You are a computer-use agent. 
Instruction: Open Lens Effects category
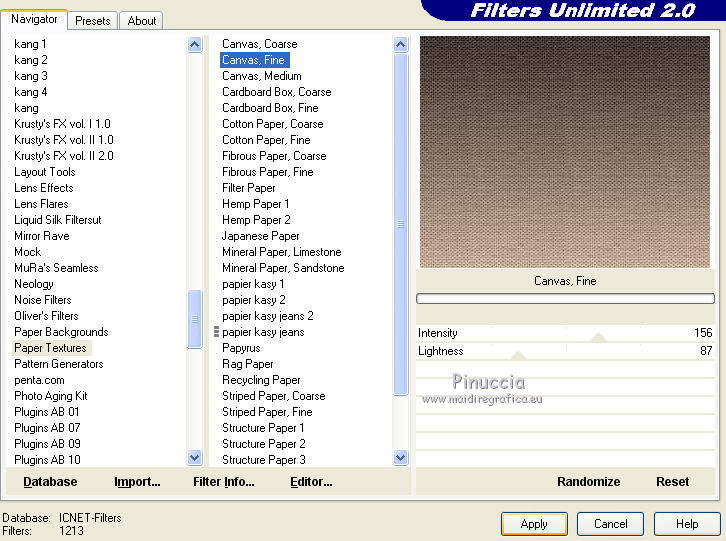pos(44,188)
